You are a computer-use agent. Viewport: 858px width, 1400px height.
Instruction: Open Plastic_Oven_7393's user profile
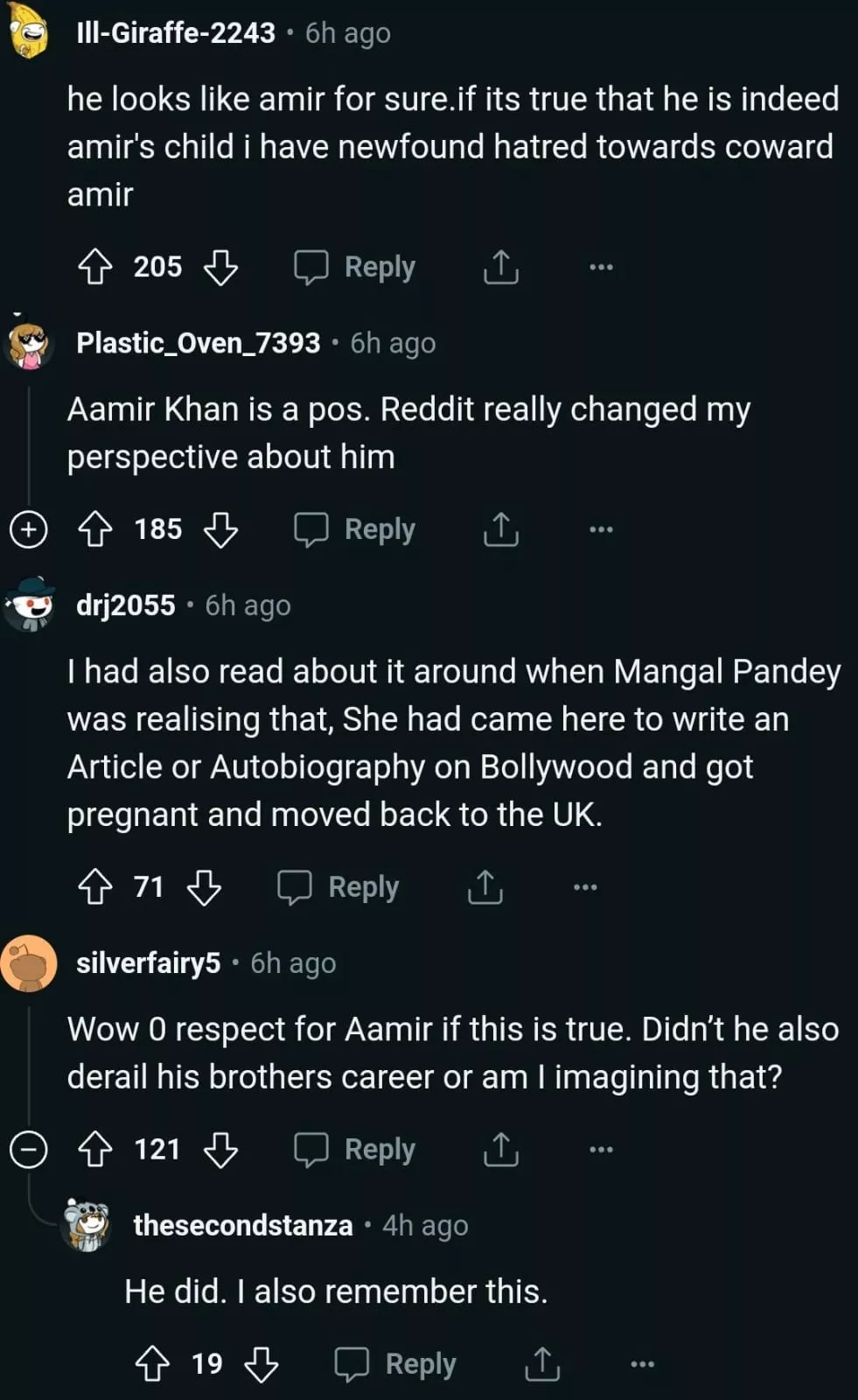click(198, 343)
